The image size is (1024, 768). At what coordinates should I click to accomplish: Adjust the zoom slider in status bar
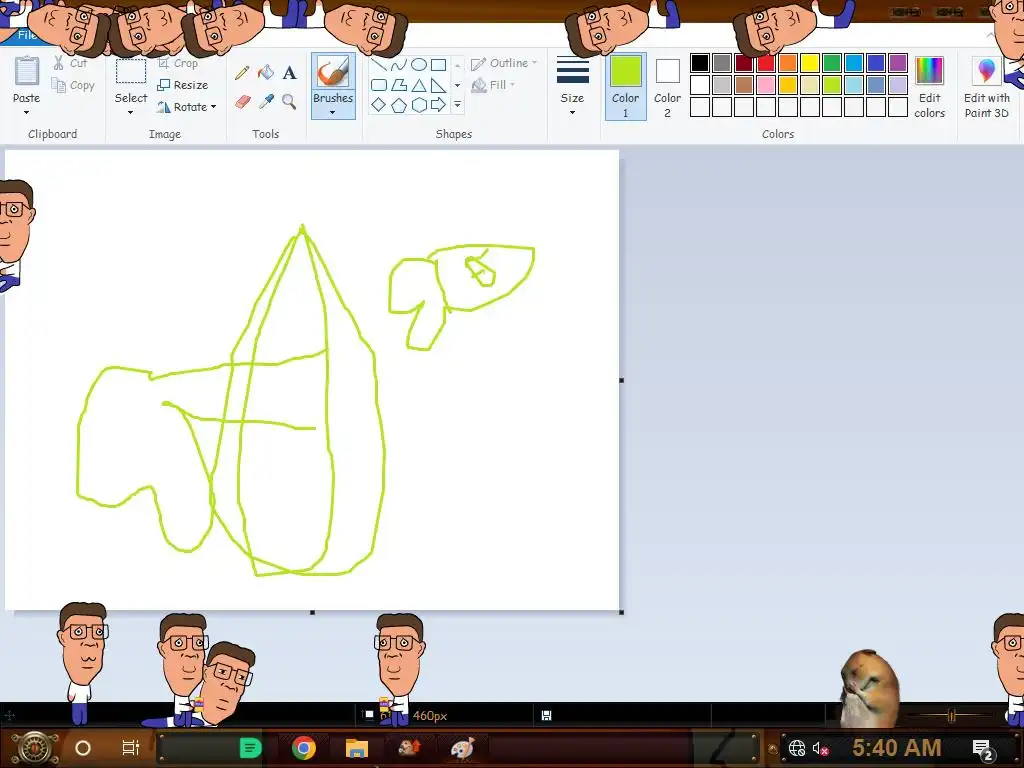coord(952,716)
